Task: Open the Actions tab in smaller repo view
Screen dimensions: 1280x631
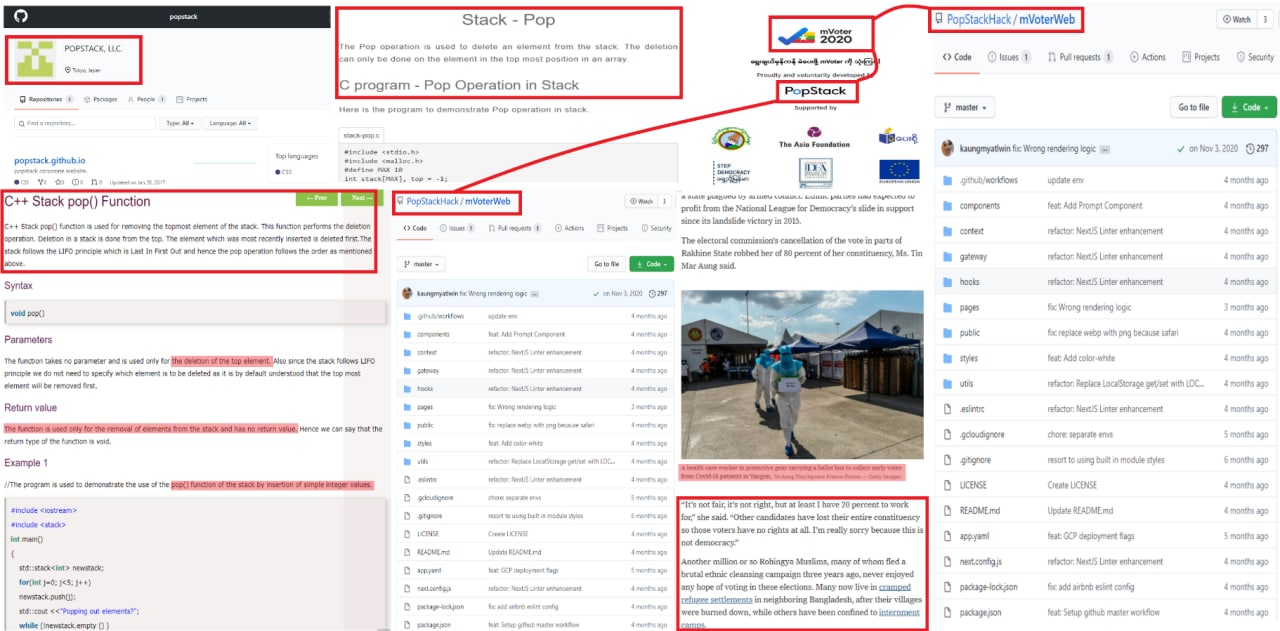Action: click(568, 228)
